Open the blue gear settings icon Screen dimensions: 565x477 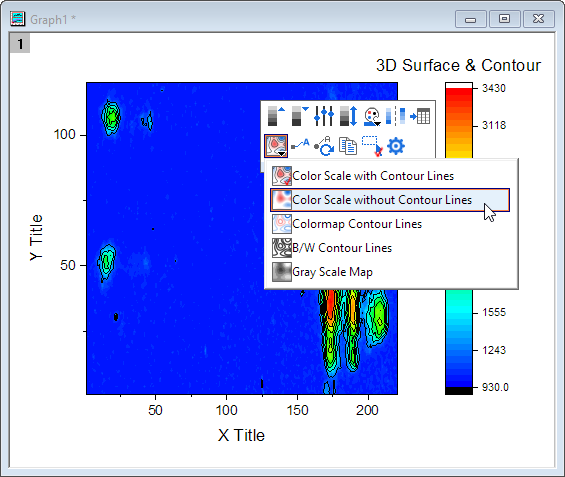coord(396,146)
